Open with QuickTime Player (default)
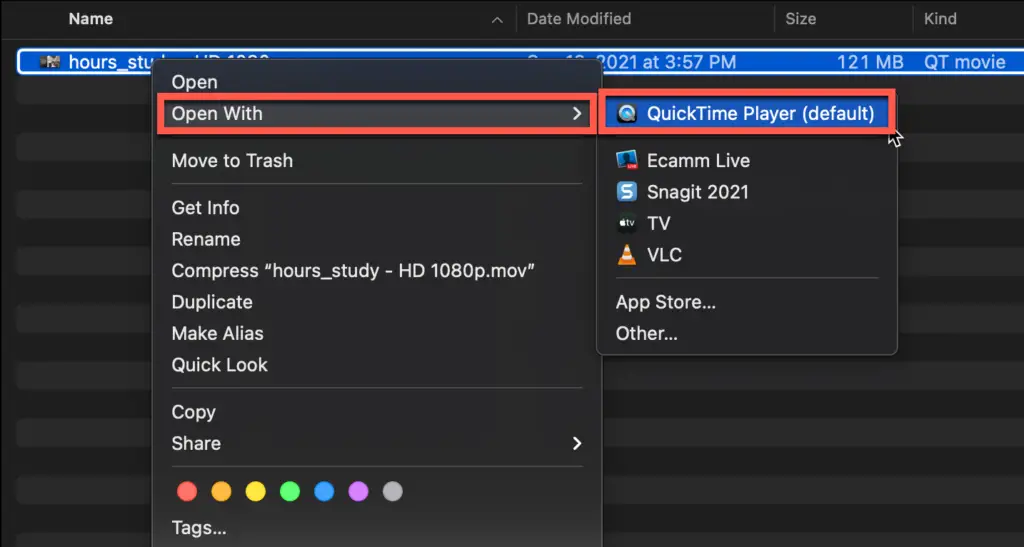Image resolution: width=1024 pixels, height=547 pixels. click(746, 114)
